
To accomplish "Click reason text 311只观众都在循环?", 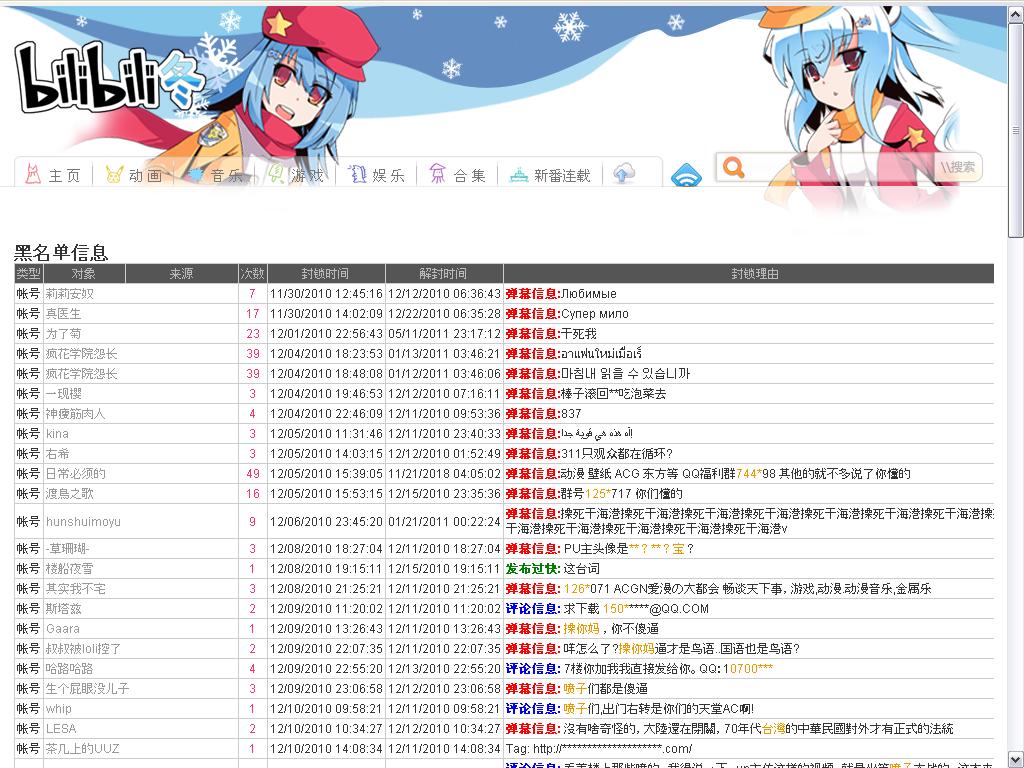I will pos(616,454).
